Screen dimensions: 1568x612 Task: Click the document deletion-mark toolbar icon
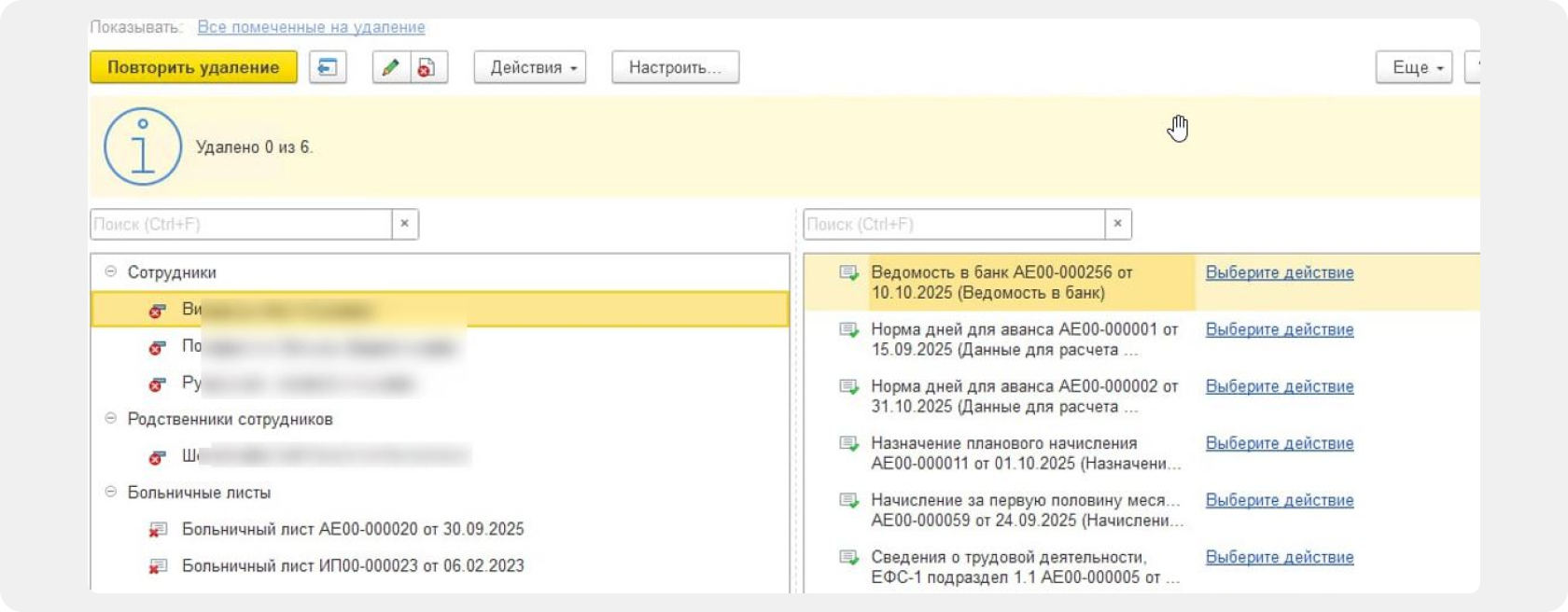[427, 67]
